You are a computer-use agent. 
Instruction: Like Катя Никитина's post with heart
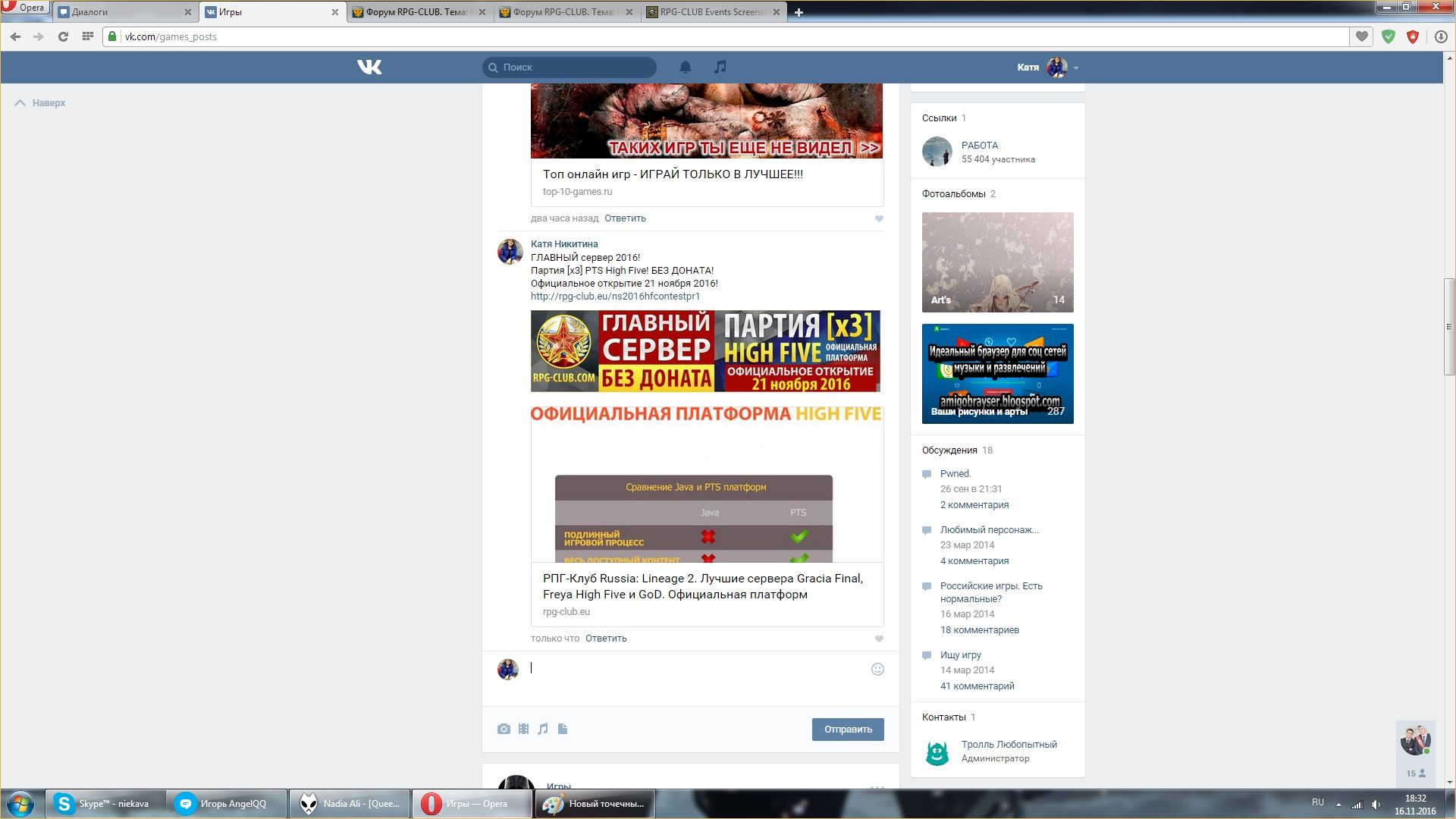coord(879,639)
